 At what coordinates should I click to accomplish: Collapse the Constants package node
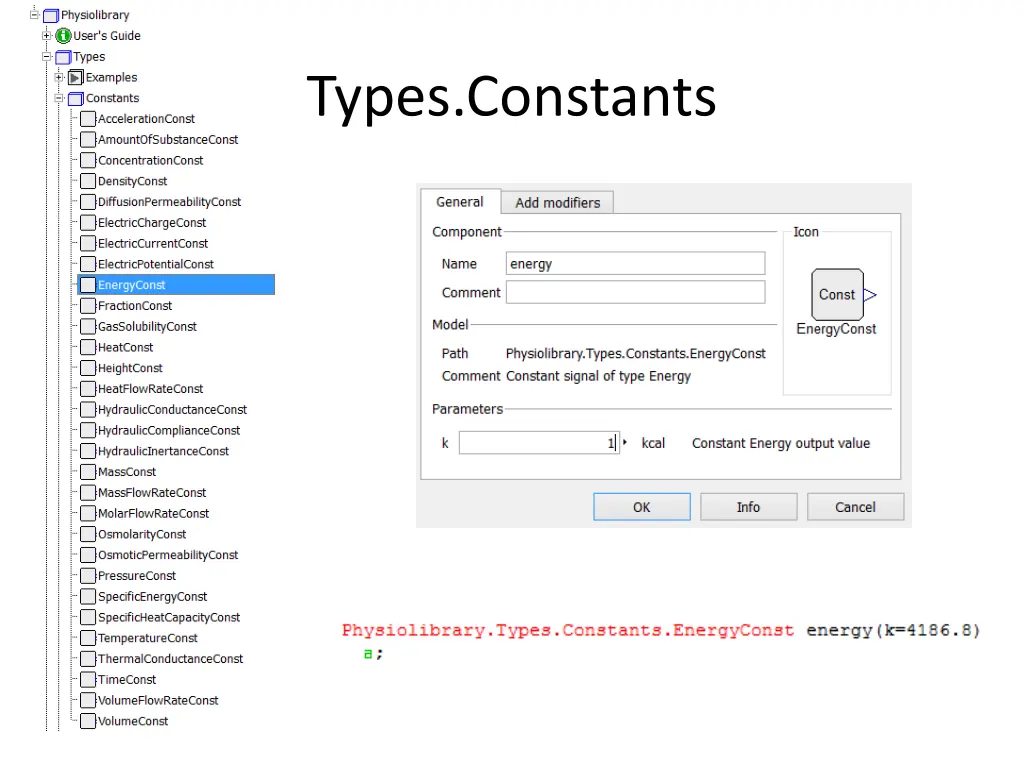click(59, 98)
